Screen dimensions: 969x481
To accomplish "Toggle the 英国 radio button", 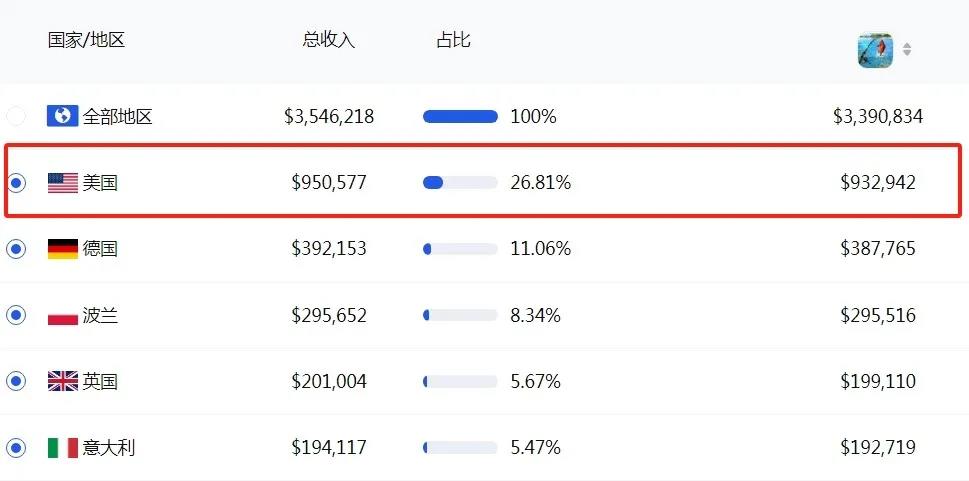I will point(15,381).
